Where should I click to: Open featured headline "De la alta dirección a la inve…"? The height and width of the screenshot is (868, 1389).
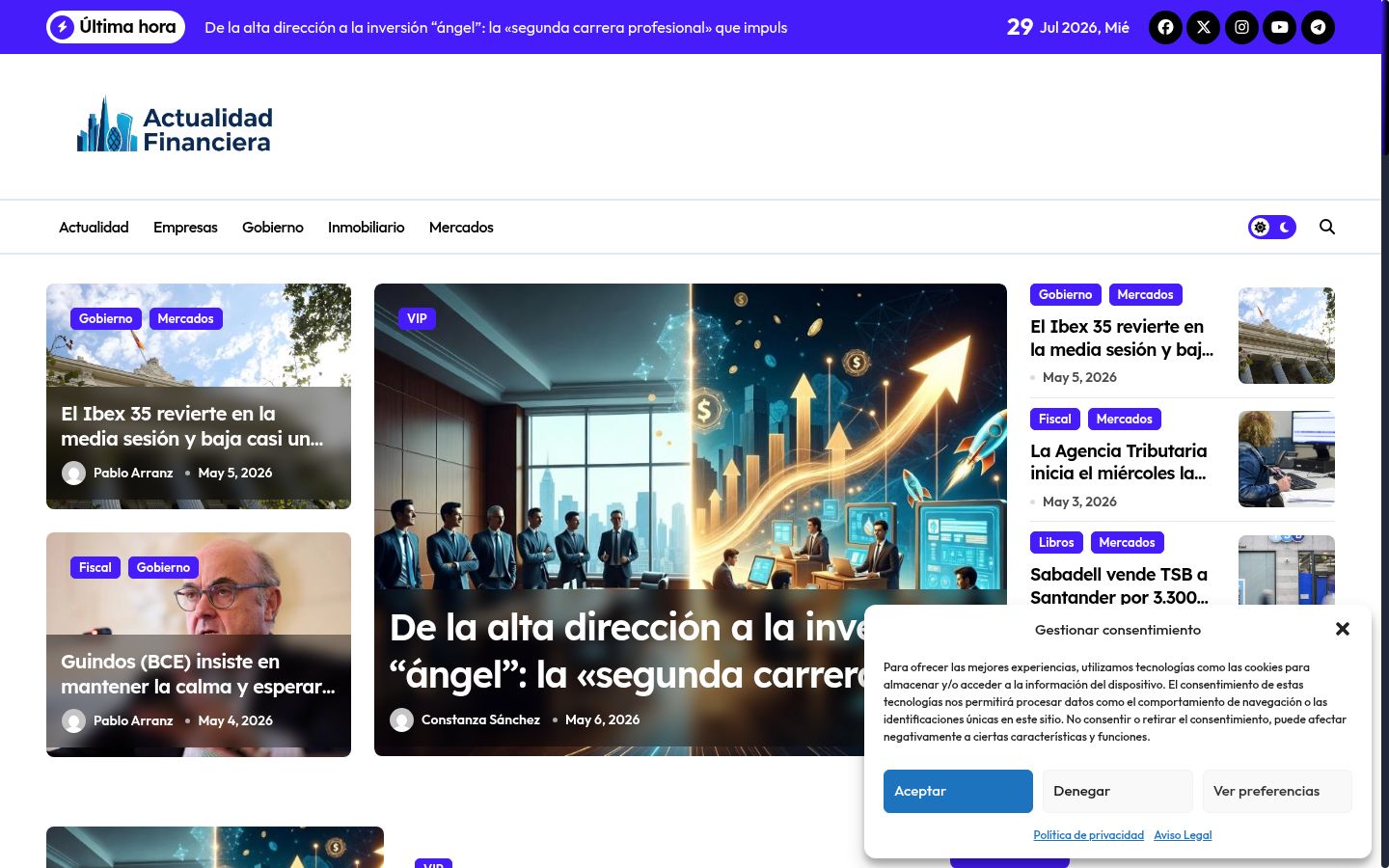[627, 651]
